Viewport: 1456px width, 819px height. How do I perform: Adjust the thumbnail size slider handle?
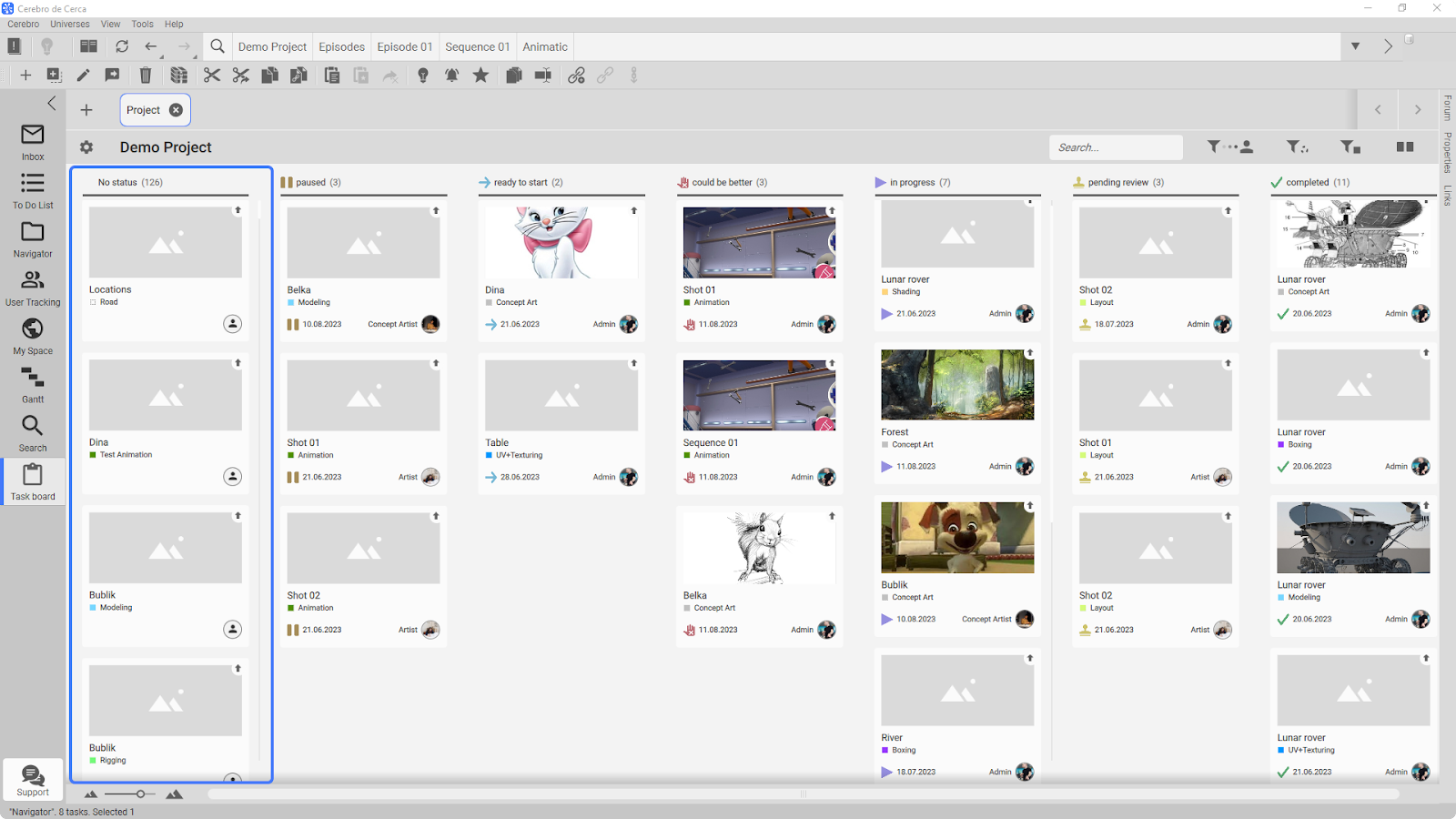[x=140, y=794]
